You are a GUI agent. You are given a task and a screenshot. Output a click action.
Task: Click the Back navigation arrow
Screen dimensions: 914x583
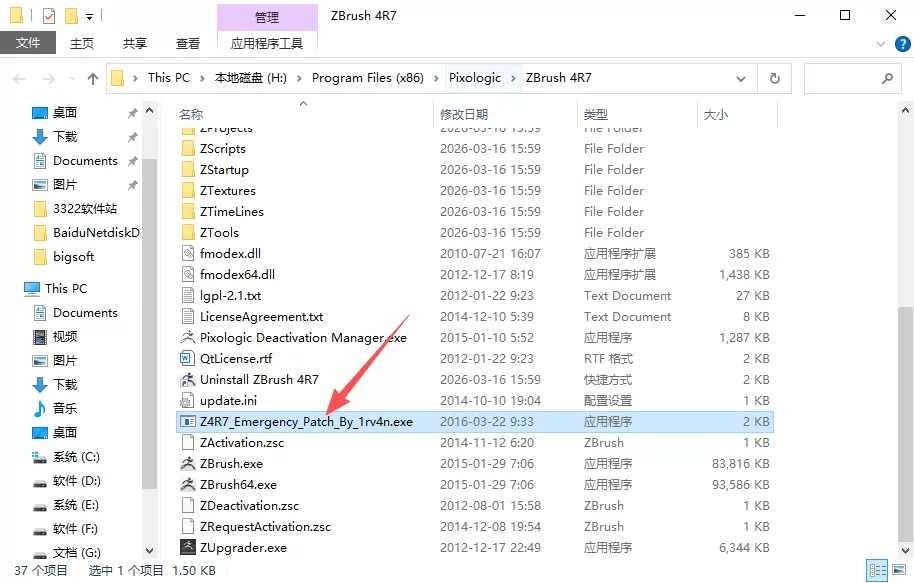[19, 78]
